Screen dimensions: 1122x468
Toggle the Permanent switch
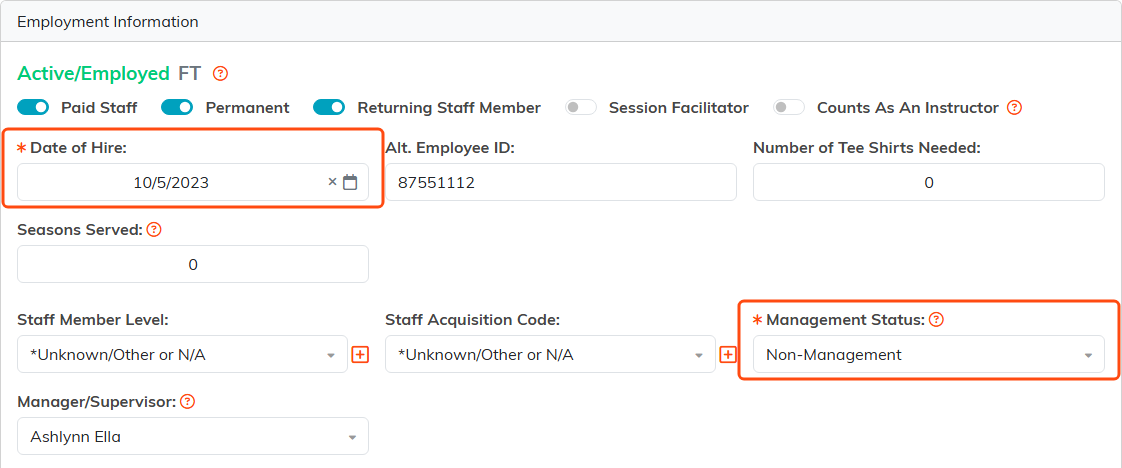177,107
